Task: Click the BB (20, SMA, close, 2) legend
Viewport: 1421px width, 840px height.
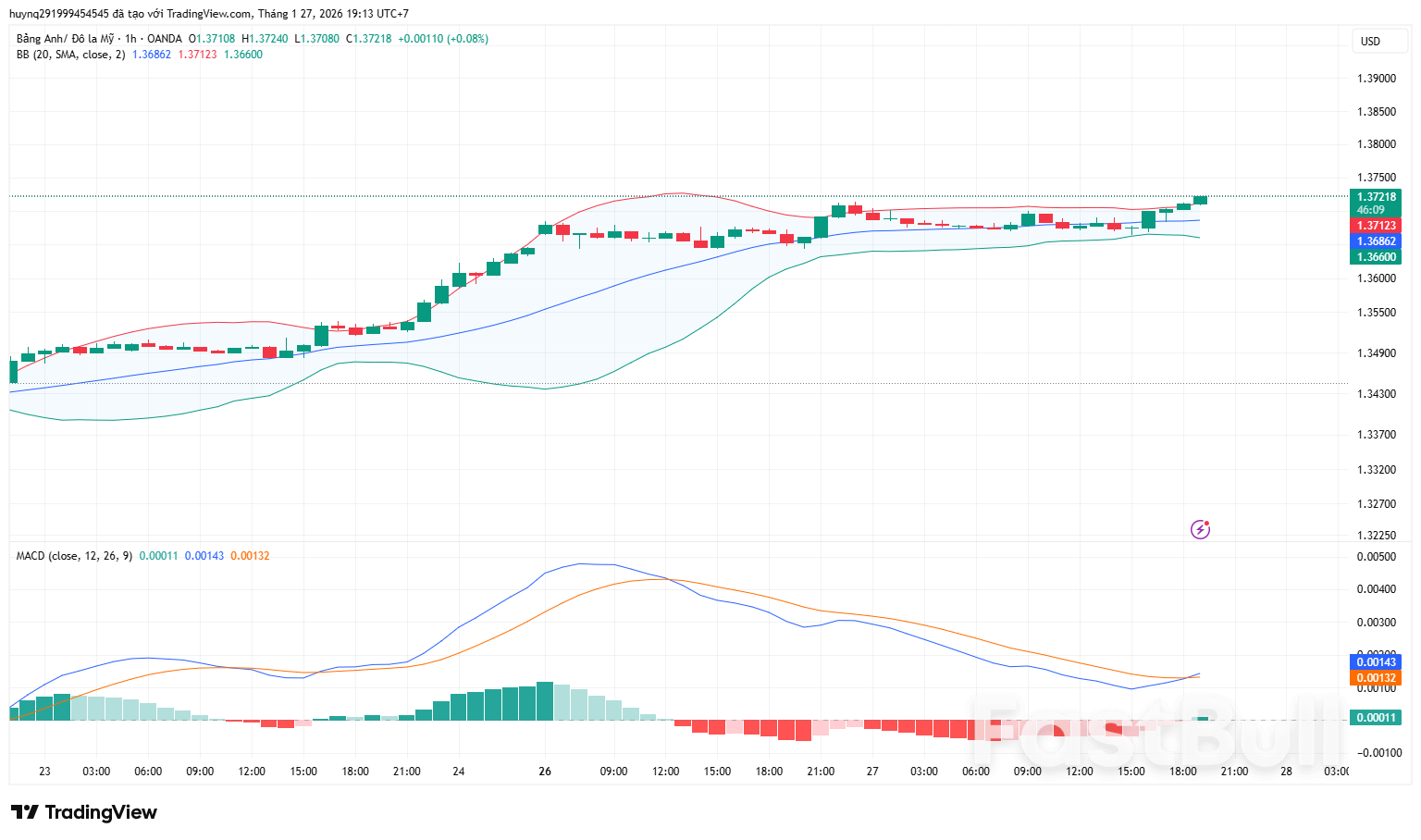Action: tap(70, 55)
